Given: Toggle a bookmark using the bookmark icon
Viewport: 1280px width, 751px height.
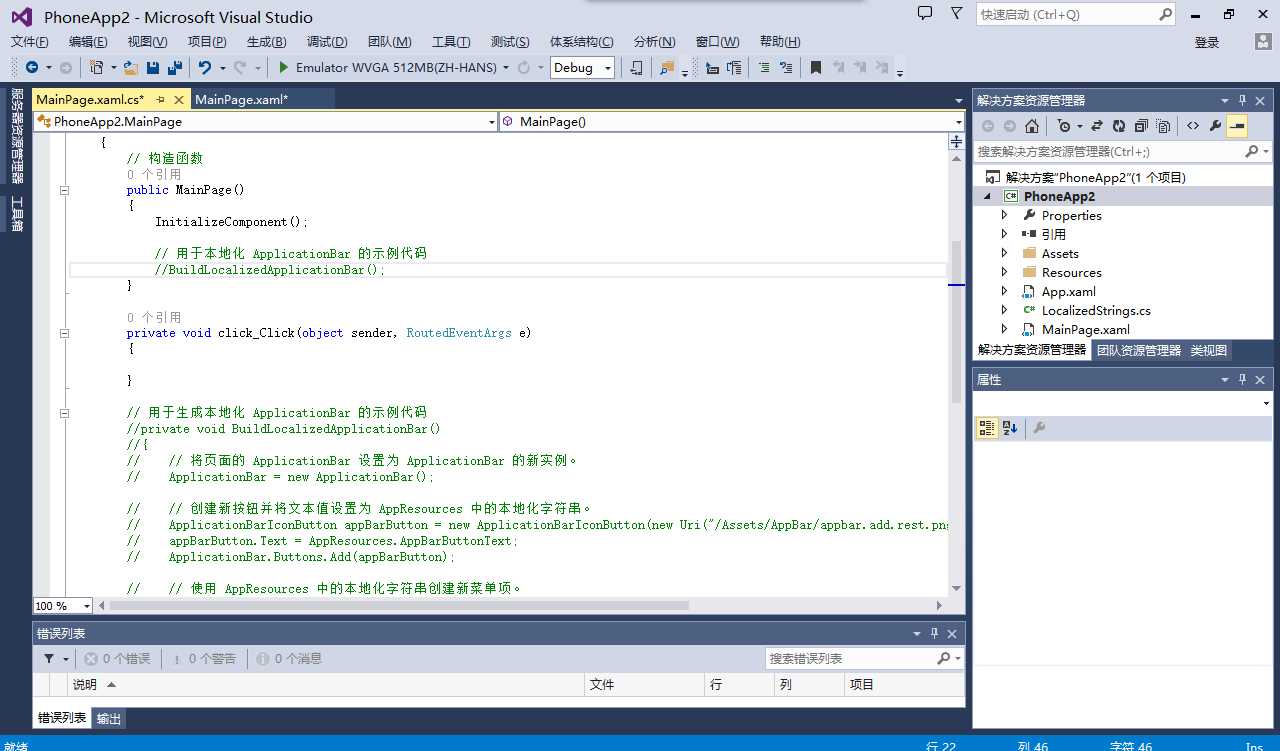Looking at the screenshot, I should [816, 67].
